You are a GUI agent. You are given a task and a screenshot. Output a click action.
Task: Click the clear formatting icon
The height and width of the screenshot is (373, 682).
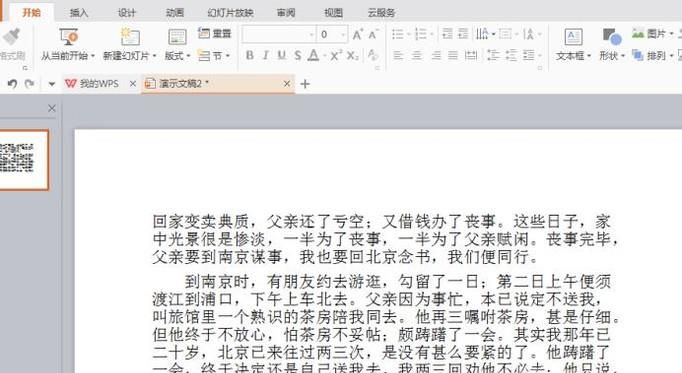[x=373, y=55]
